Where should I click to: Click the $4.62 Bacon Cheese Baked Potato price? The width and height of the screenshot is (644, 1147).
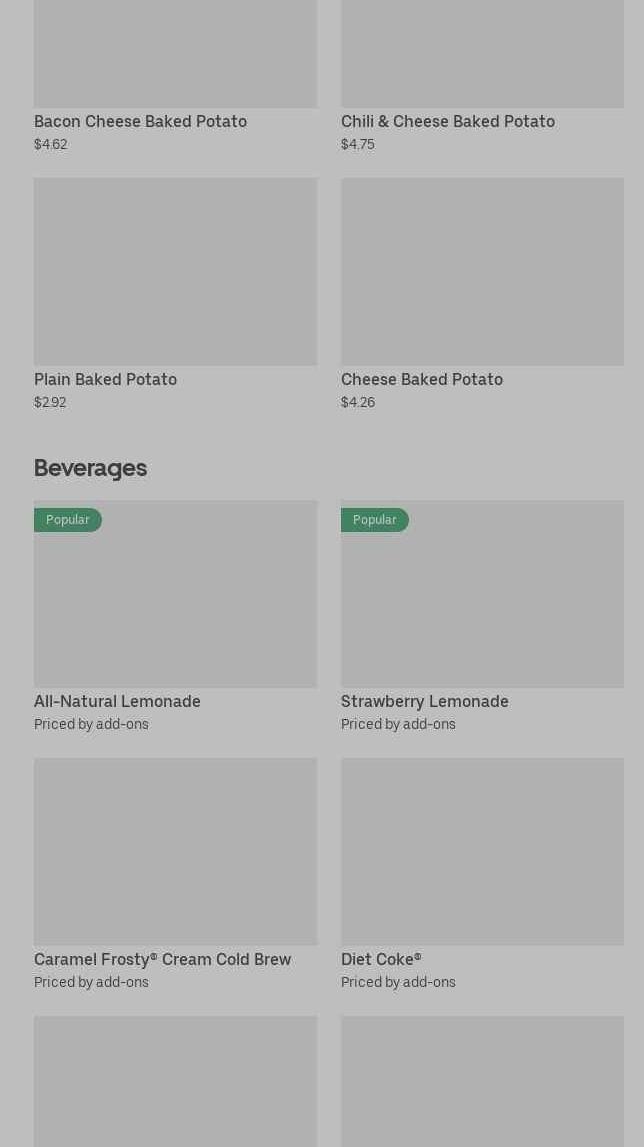50,144
